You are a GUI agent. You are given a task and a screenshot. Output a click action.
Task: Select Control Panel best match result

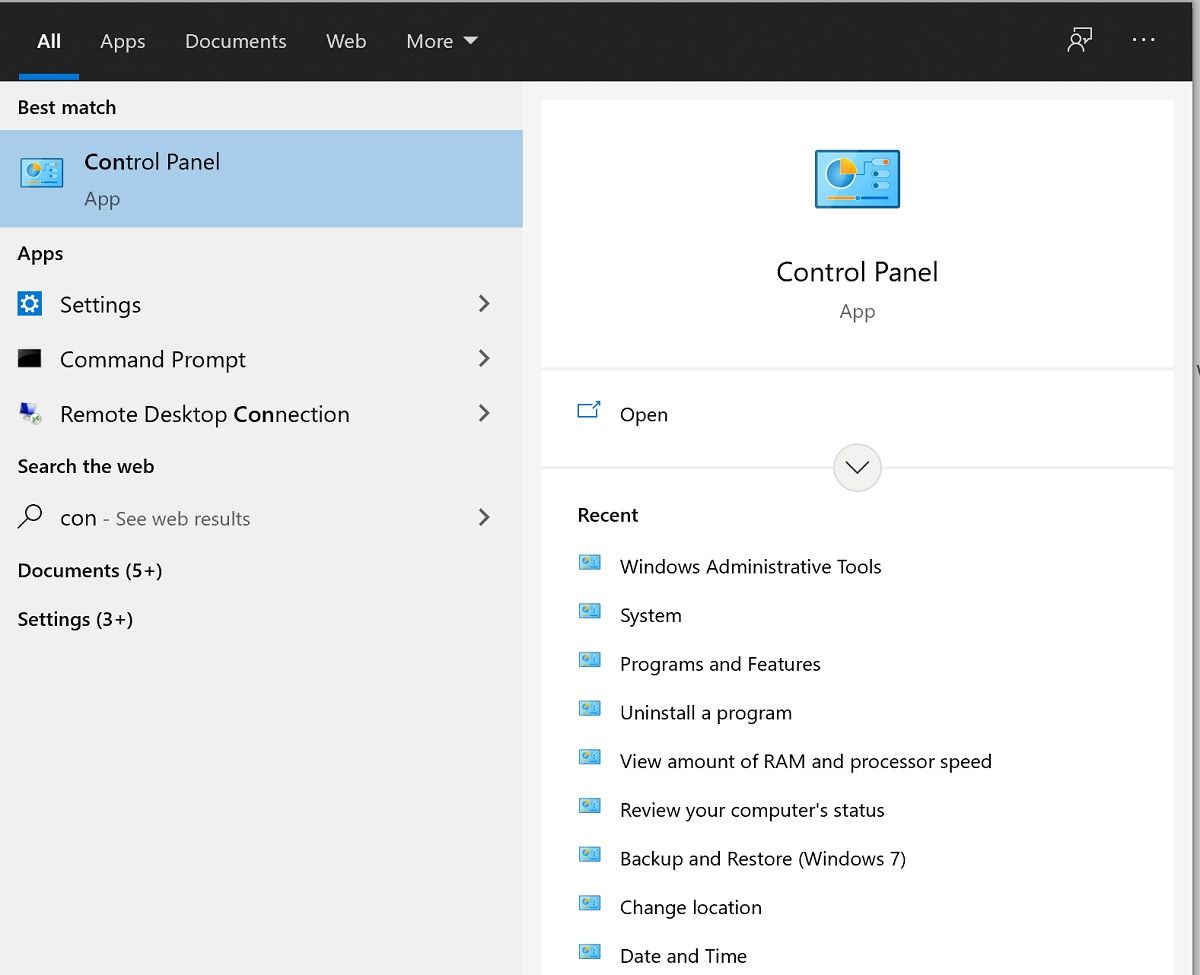(261, 178)
